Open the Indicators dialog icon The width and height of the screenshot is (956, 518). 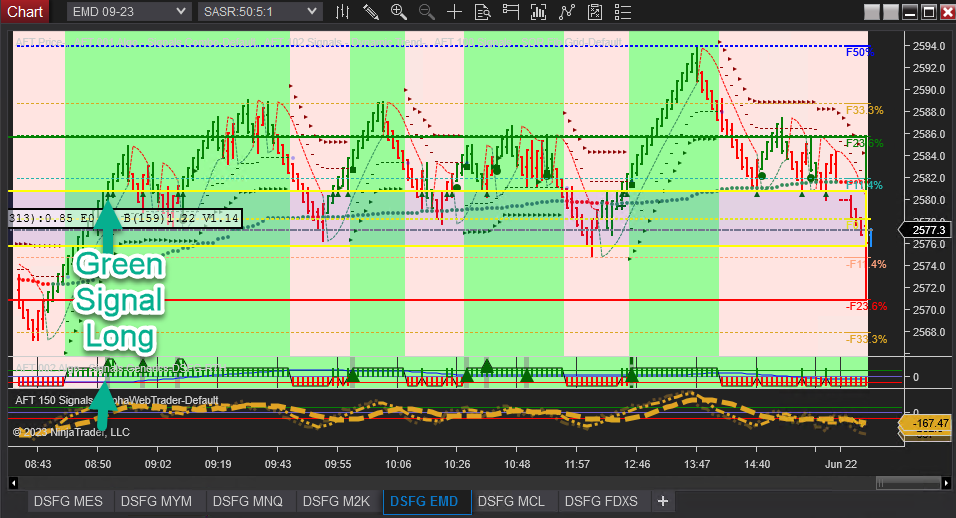(538, 12)
